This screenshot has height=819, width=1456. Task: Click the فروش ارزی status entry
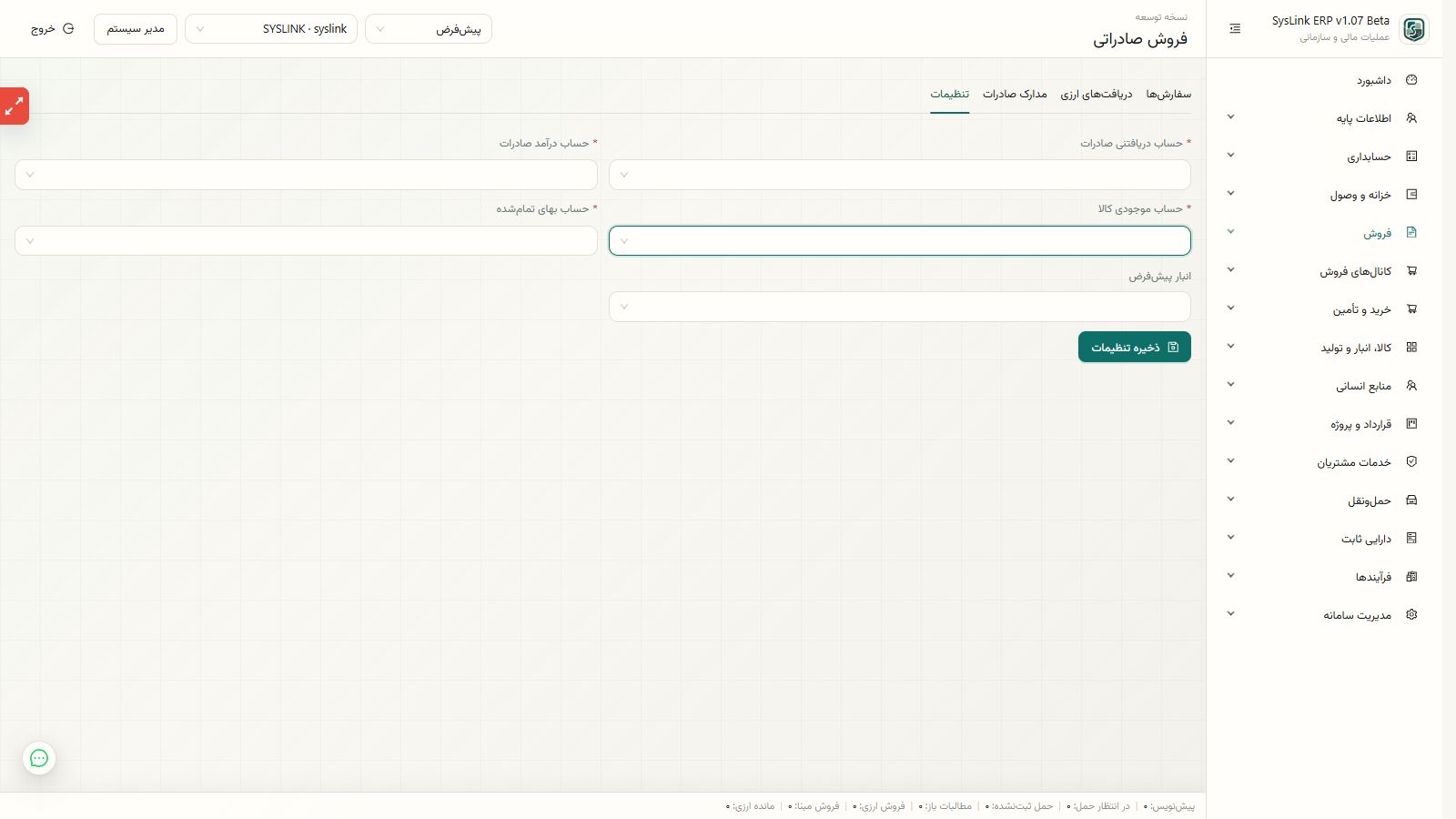(879, 806)
